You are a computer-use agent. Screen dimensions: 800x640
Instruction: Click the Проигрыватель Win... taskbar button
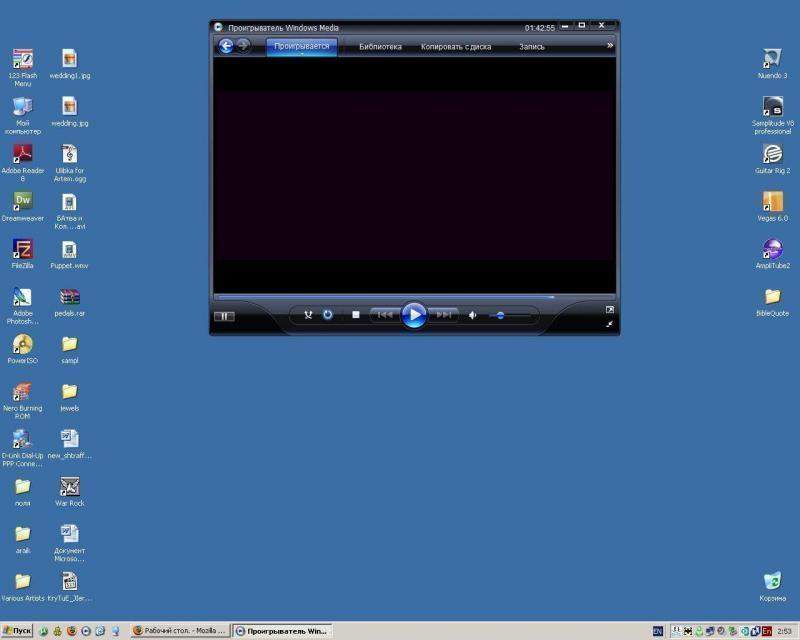point(282,631)
